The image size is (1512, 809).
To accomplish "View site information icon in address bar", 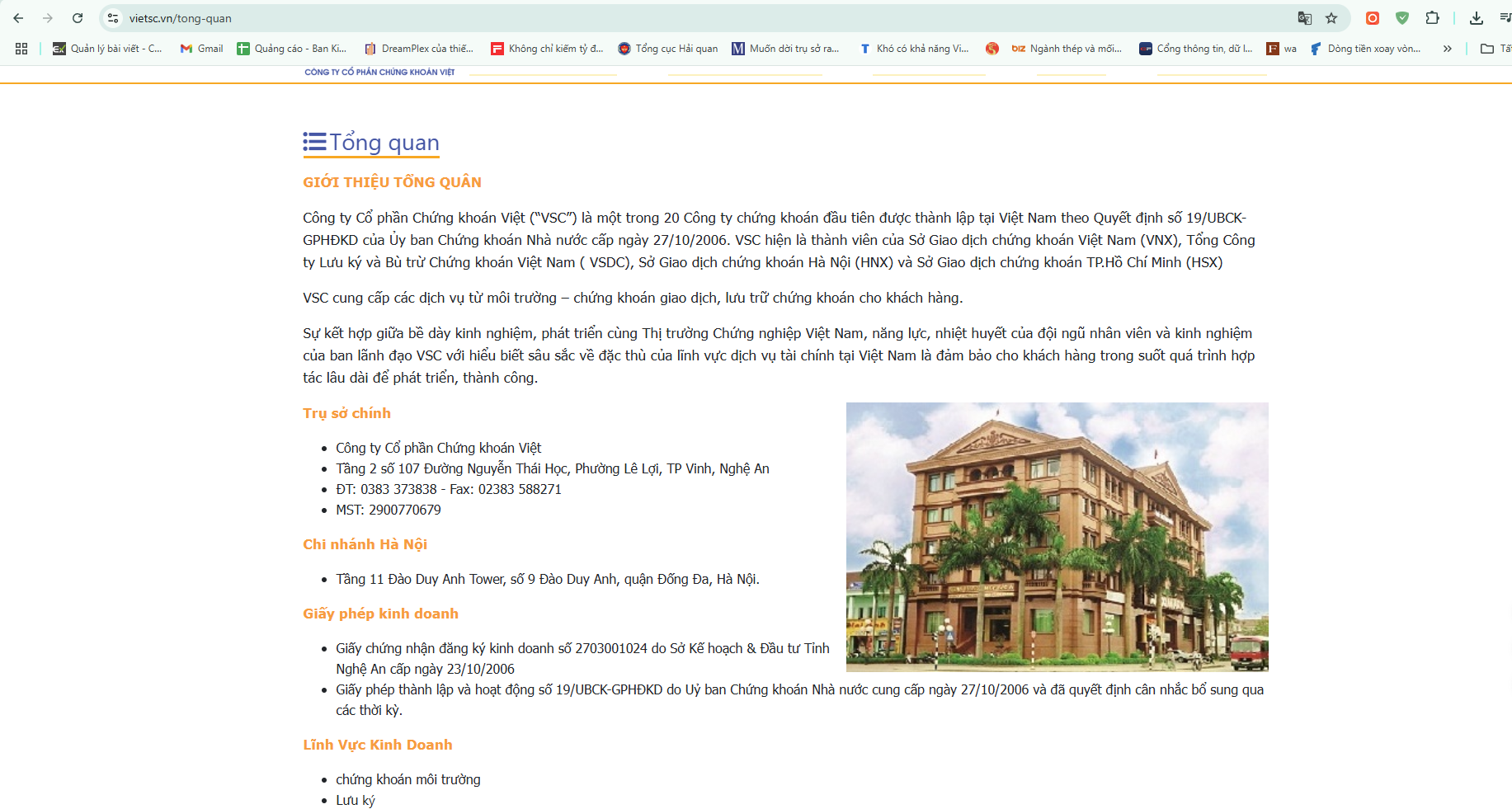I will click(x=113, y=18).
